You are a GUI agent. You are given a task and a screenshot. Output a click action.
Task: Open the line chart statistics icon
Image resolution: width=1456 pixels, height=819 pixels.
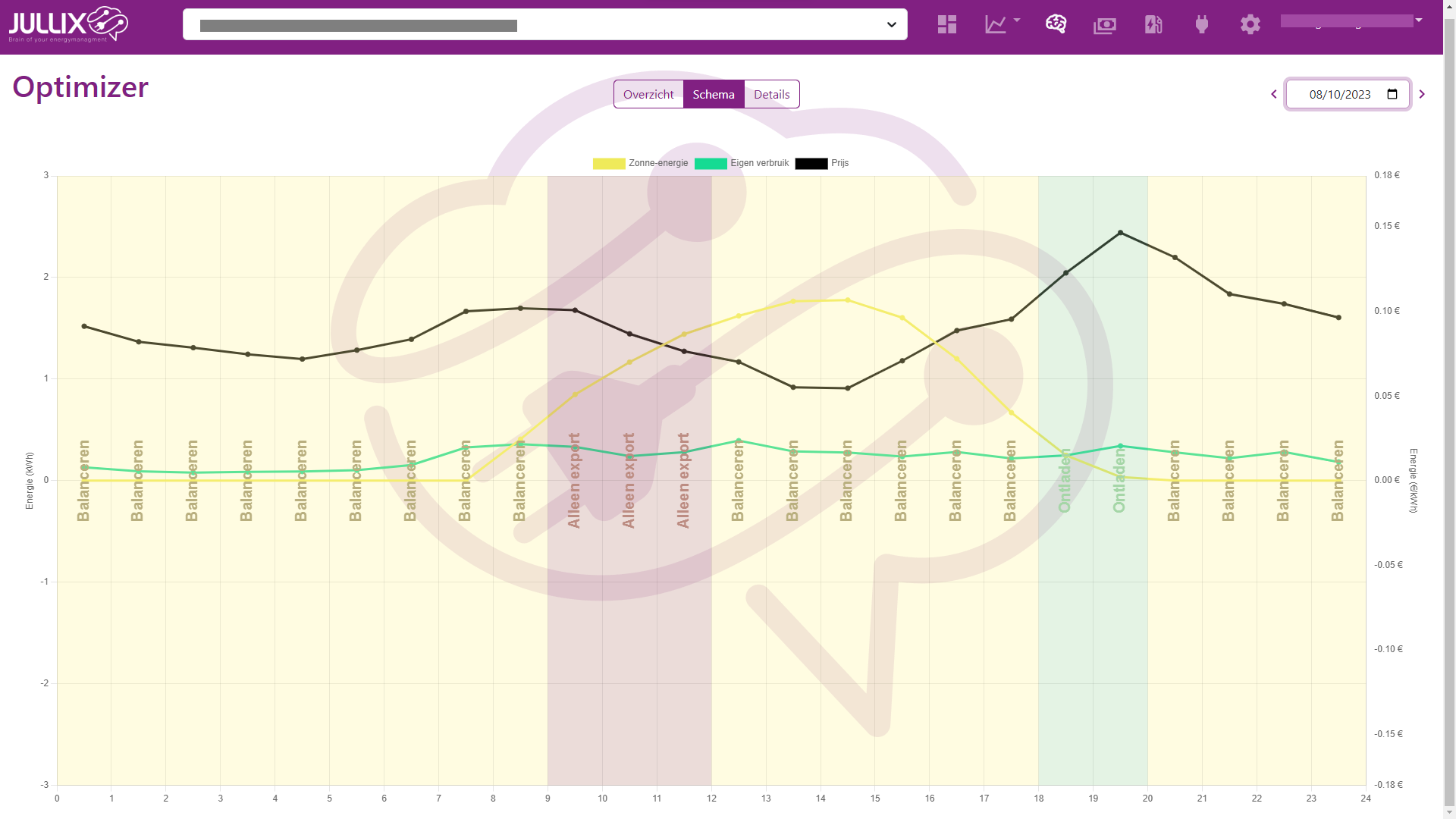click(995, 24)
